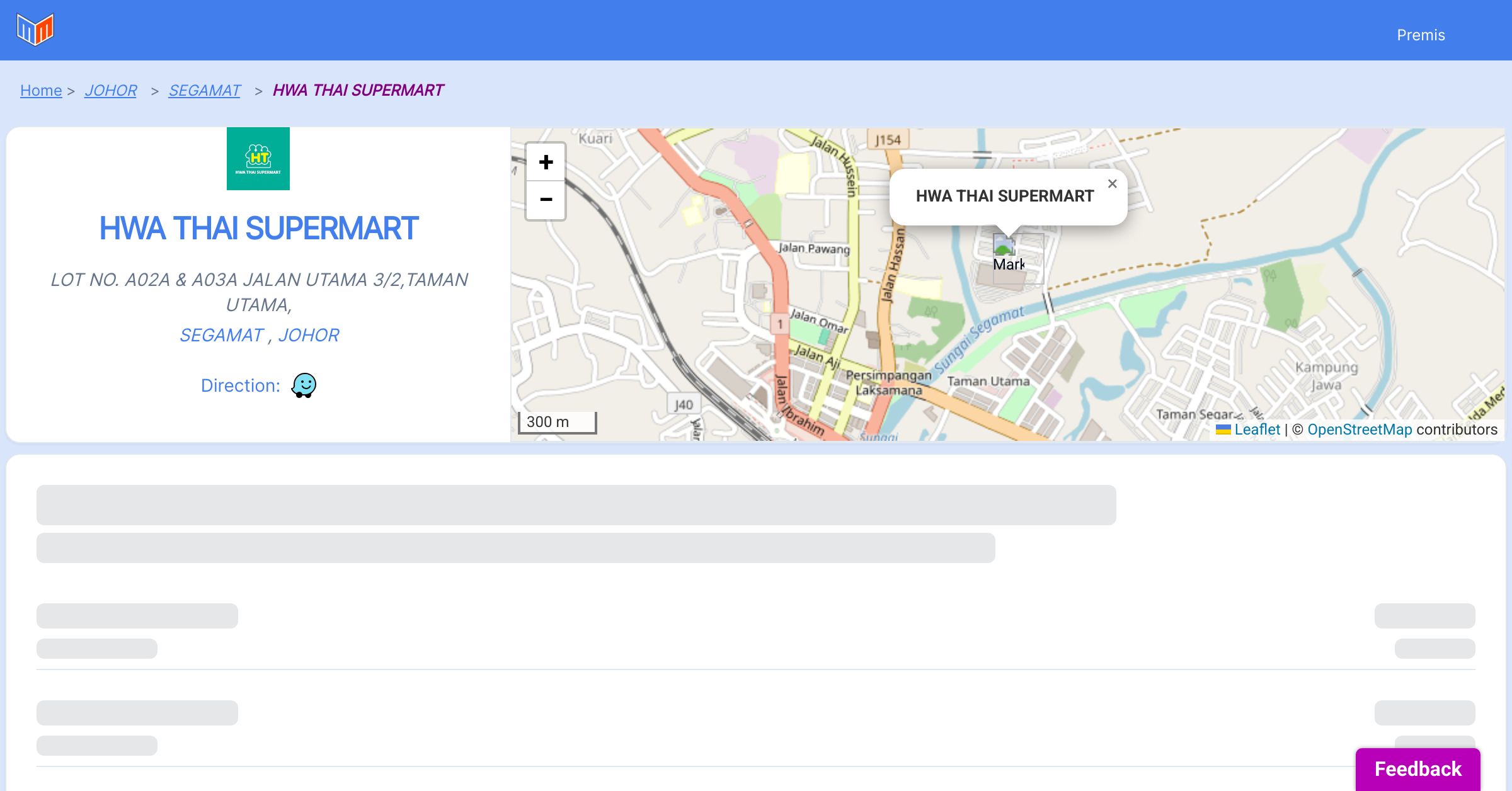Open the OpenStreetMap contributors link
The image size is (1512, 791).
(x=1360, y=430)
